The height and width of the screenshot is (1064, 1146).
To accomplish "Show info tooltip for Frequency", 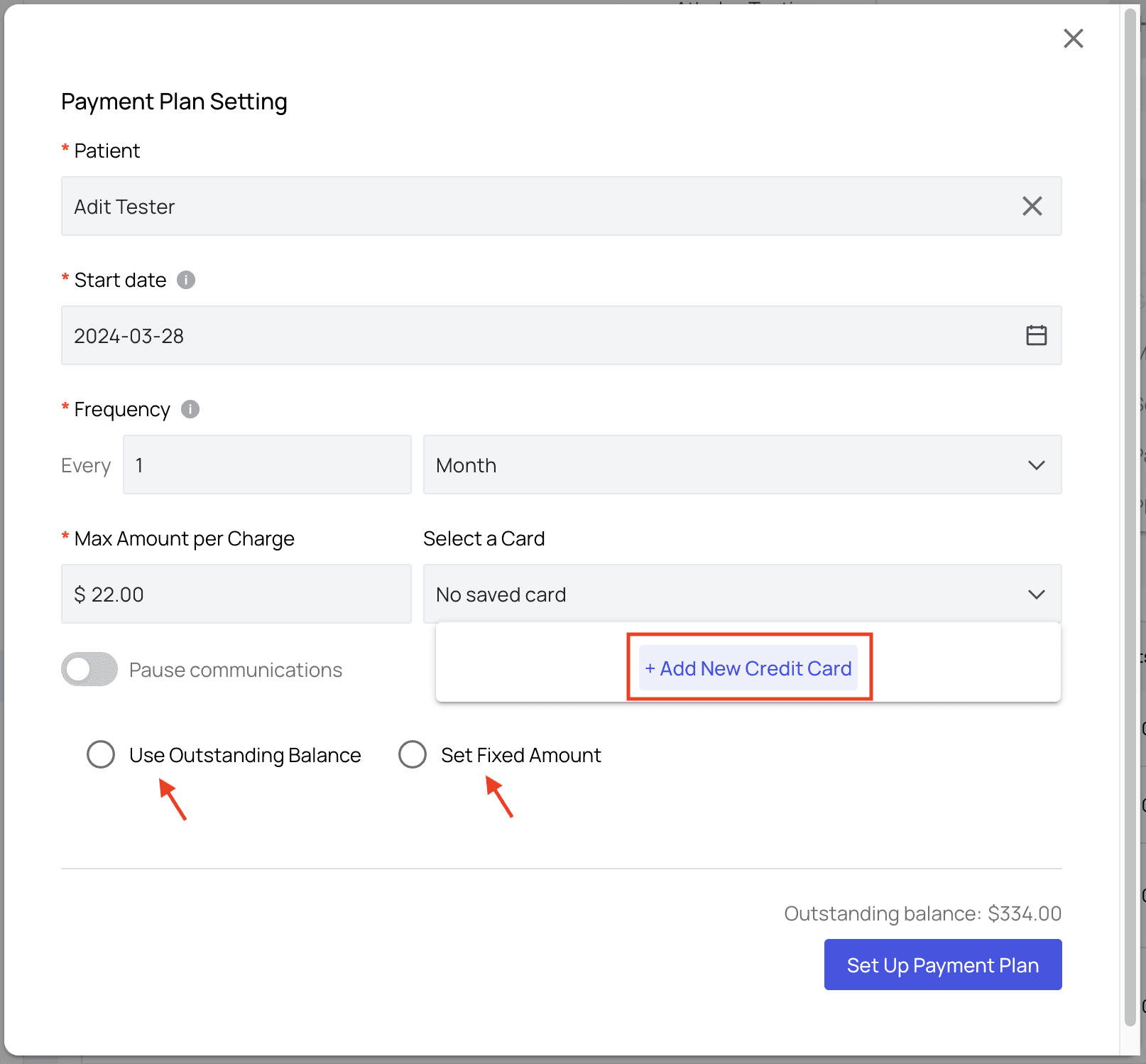I will 190,409.
